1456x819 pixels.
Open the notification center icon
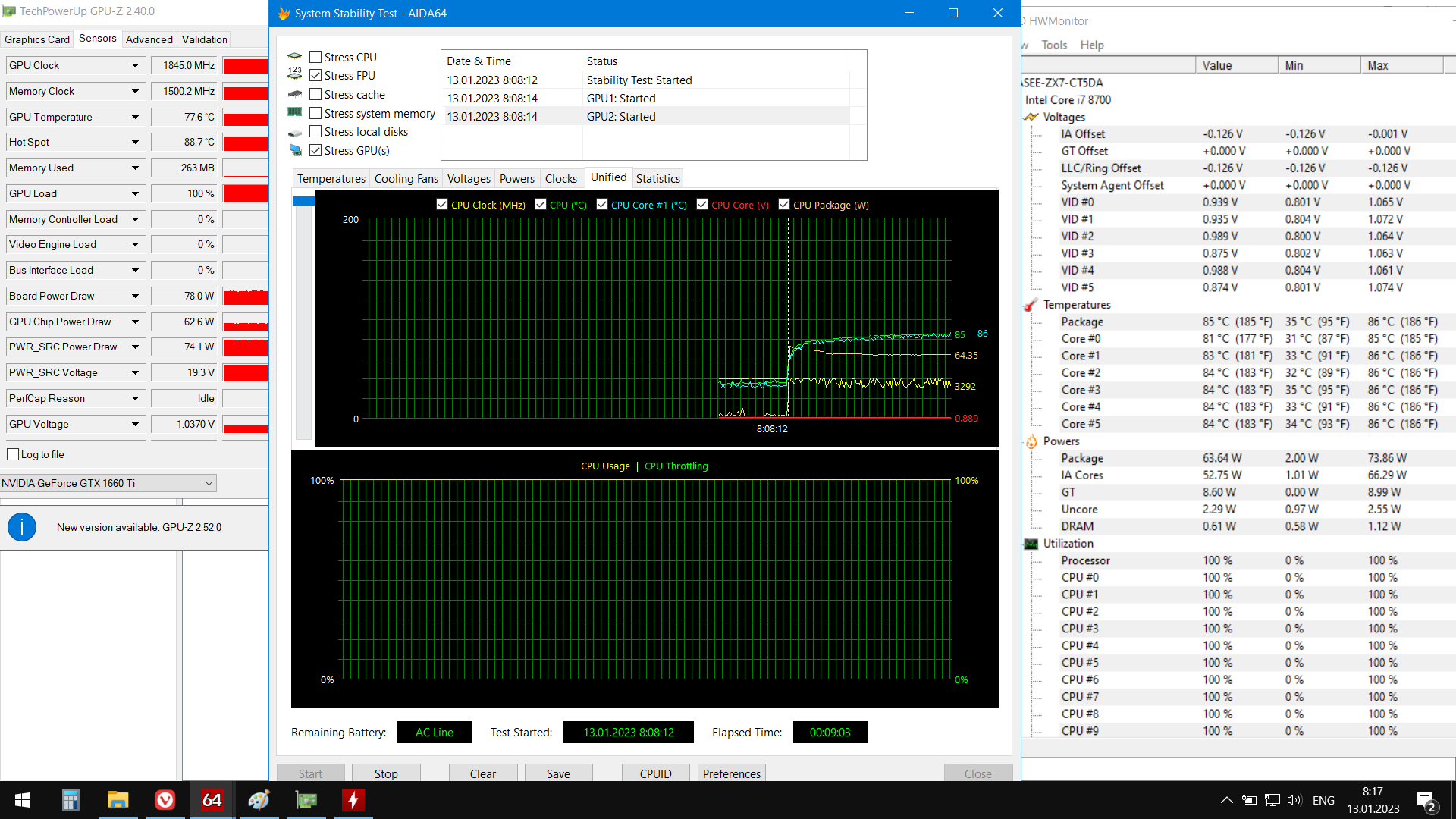pyautogui.click(x=1426, y=801)
